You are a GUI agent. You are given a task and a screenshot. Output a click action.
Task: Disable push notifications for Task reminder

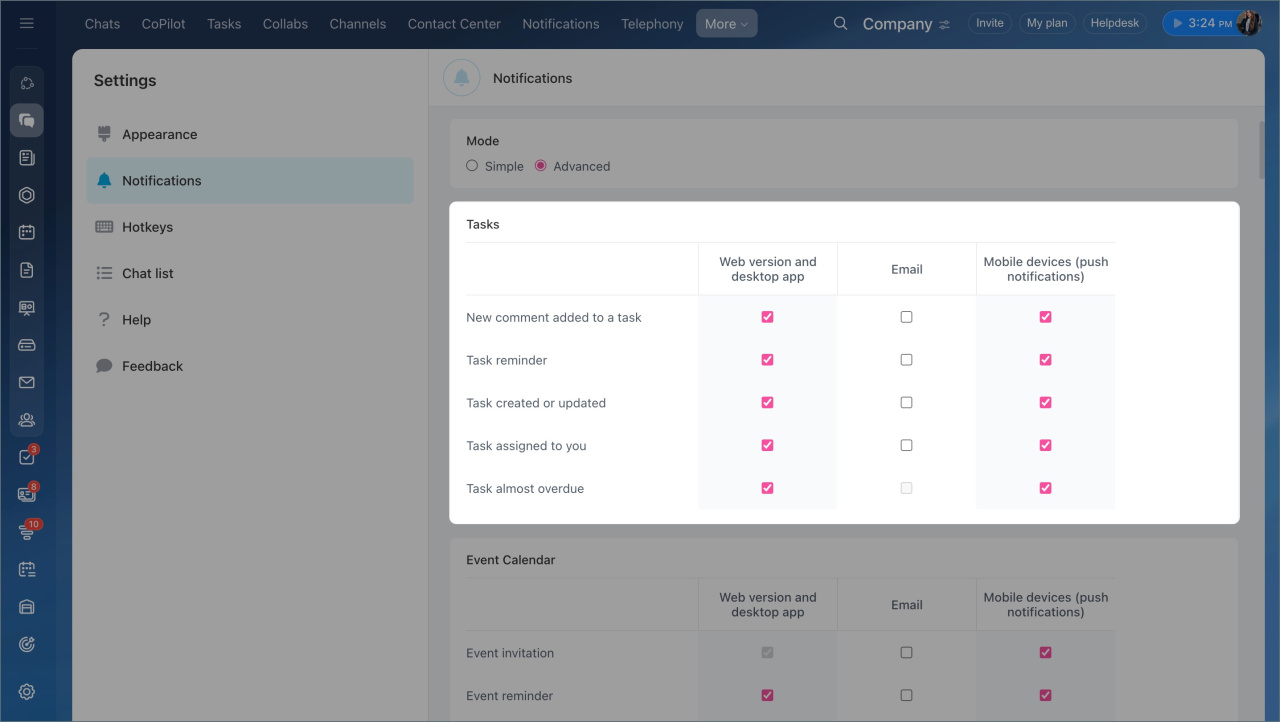pos(1045,360)
